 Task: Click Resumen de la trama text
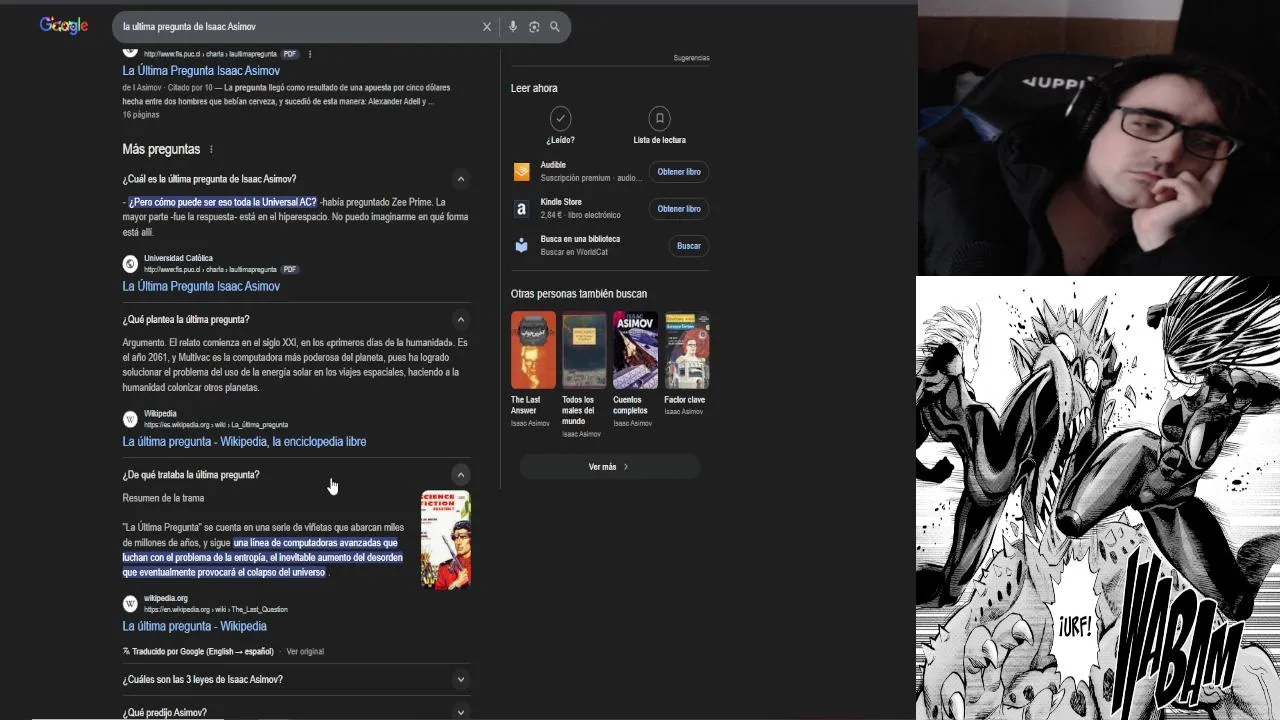[x=163, y=498]
